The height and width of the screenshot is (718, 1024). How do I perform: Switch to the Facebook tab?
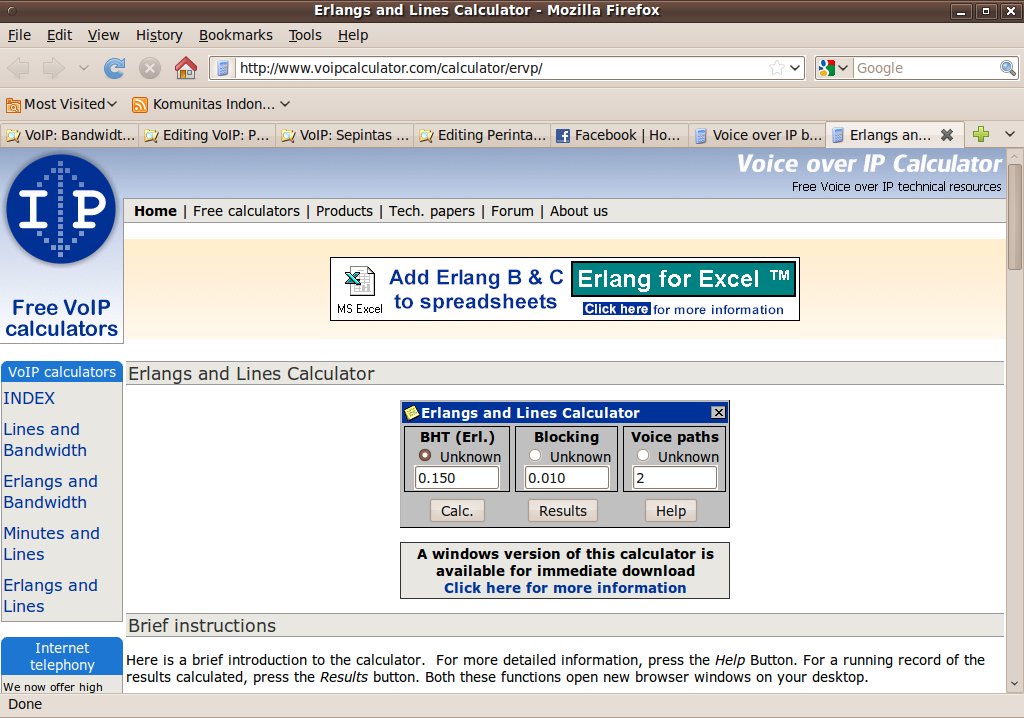click(617, 135)
